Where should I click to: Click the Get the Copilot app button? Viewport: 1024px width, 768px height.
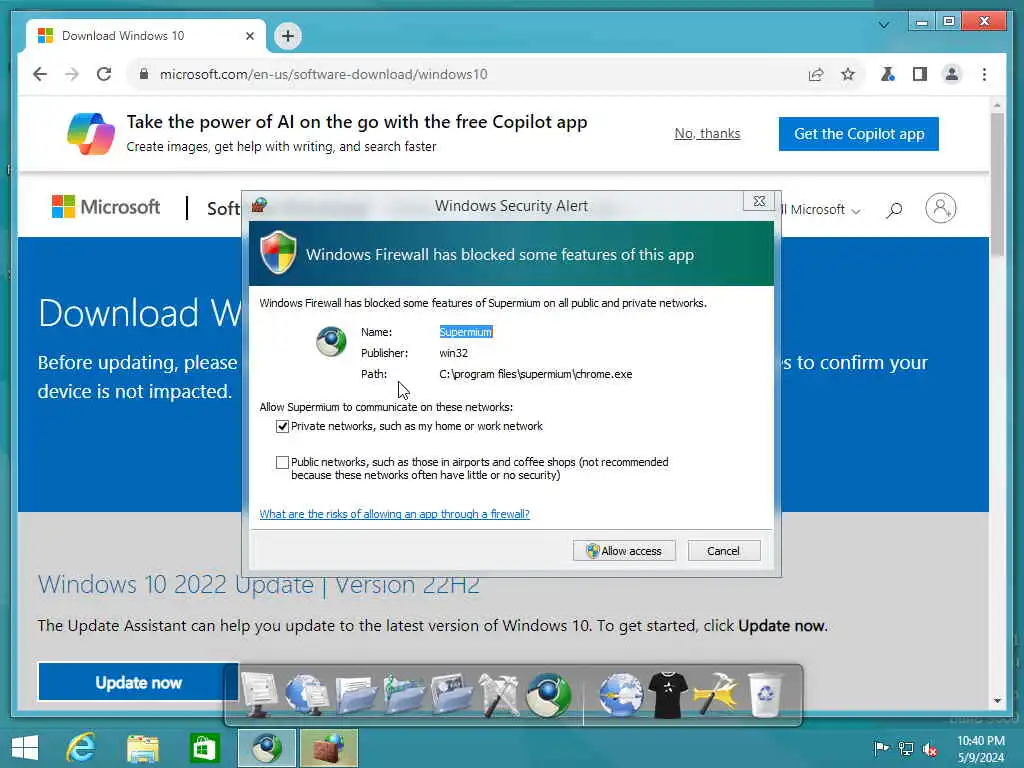pos(859,134)
